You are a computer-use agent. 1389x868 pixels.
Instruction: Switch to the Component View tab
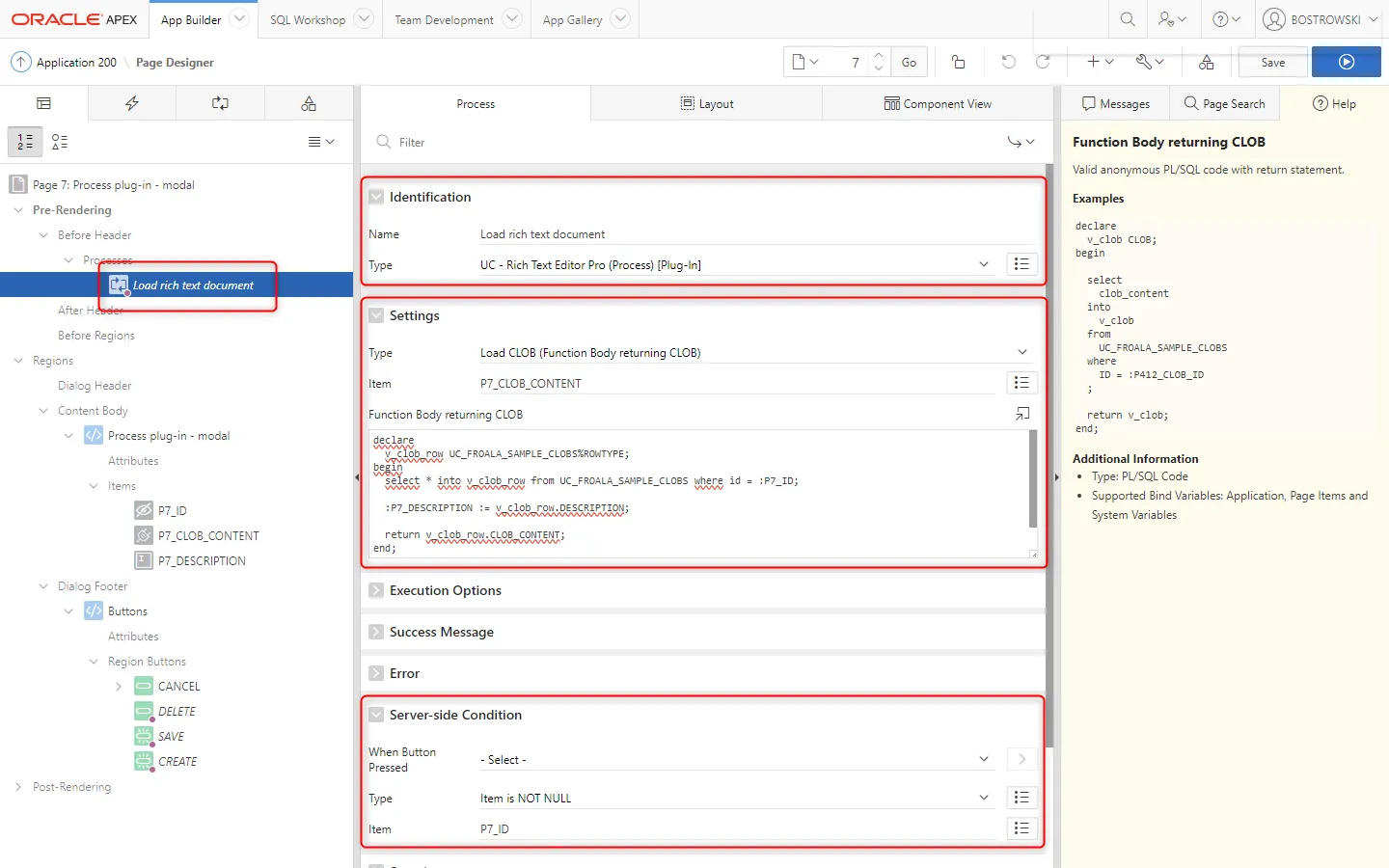point(938,103)
